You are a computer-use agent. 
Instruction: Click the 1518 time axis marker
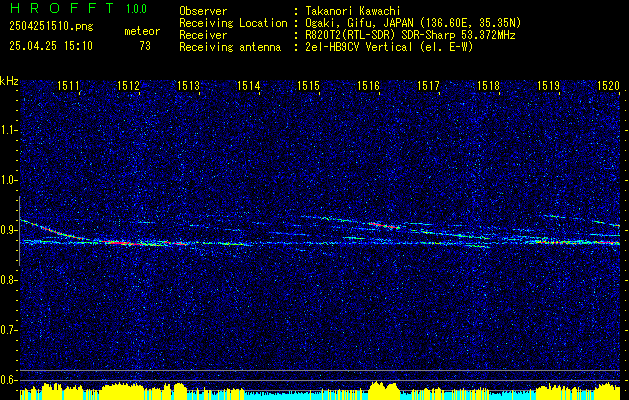(489, 85)
